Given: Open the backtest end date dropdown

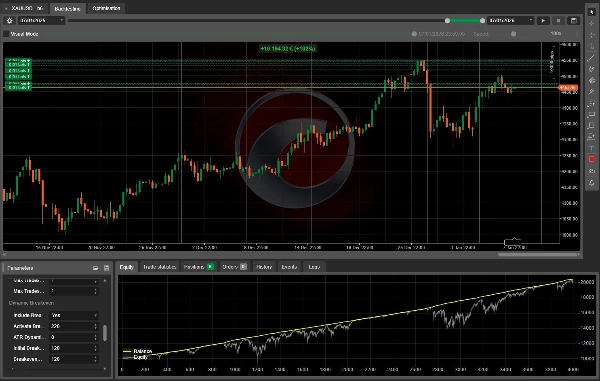Looking at the screenshot, I should 510,21.
